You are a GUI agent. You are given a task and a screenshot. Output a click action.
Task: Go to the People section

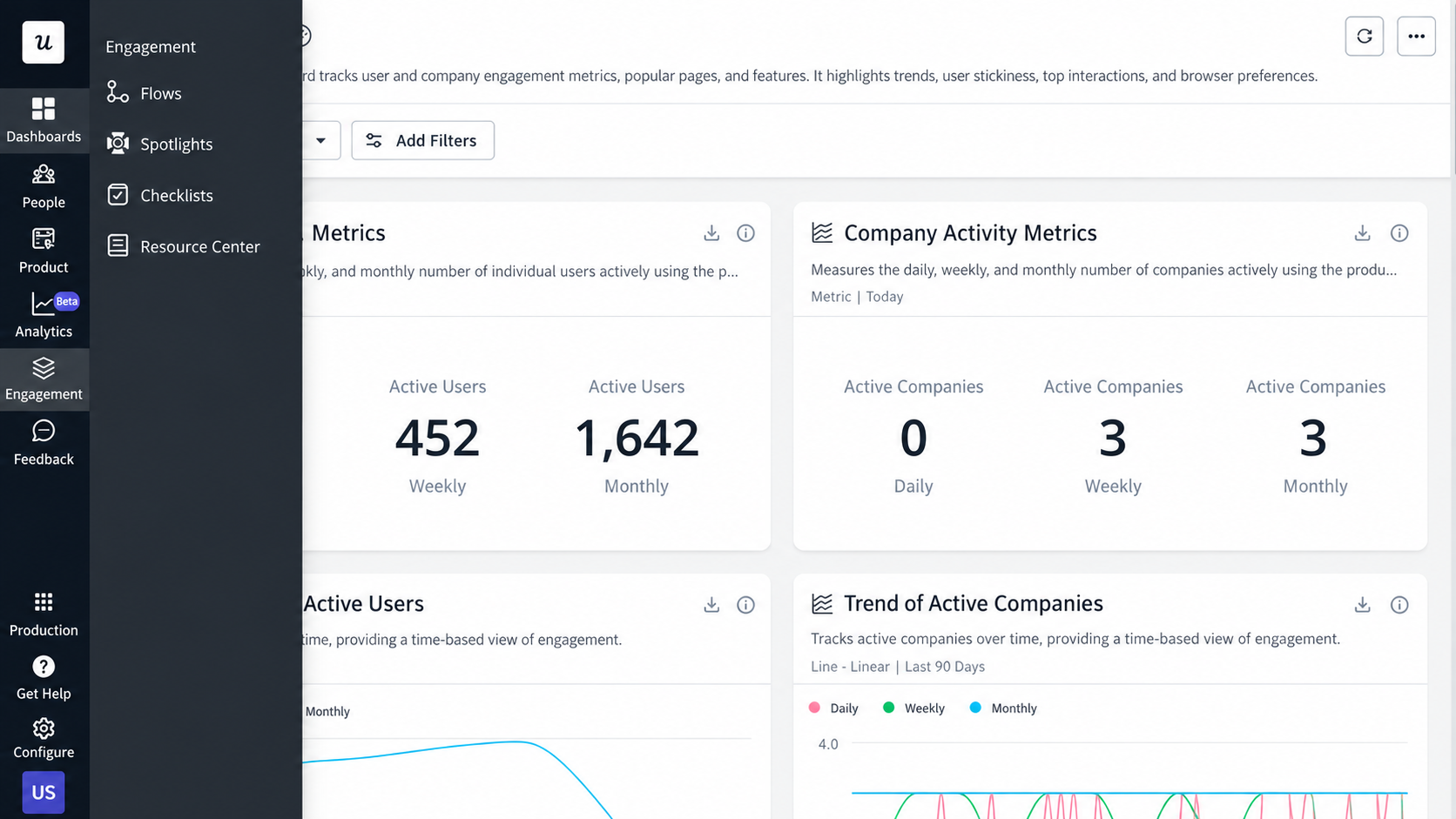coord(44,186)
